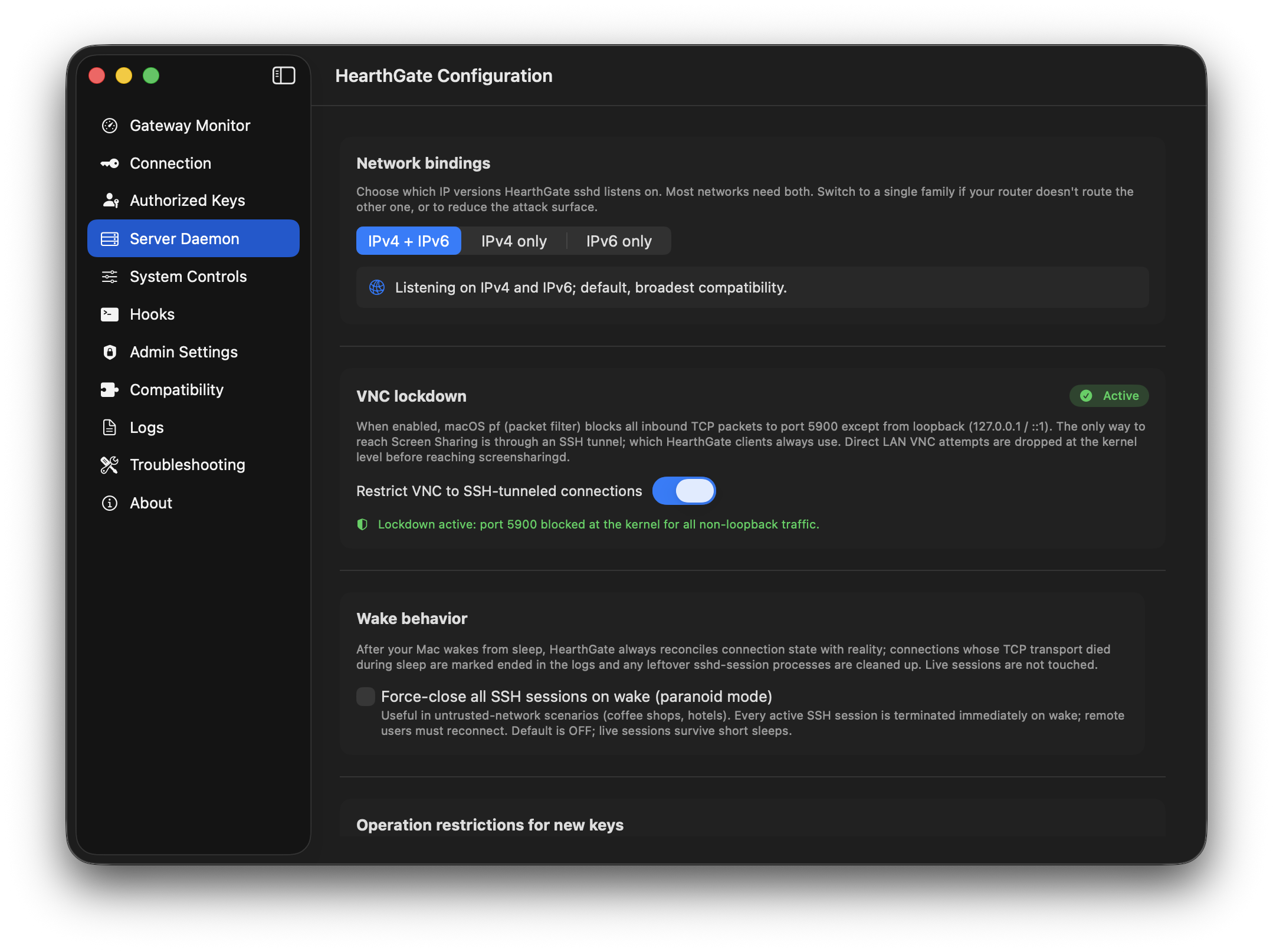Click the 'HearthGate Configuration' title

point(444,75)
